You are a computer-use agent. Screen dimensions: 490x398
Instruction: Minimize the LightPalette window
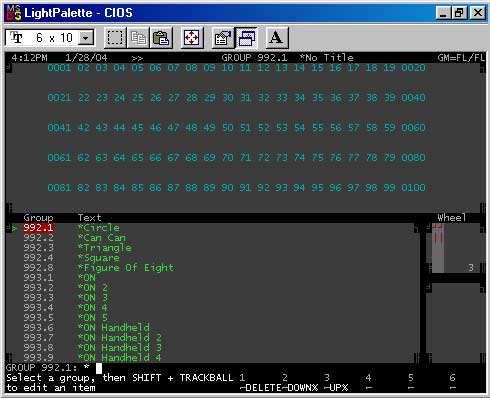(443, 13)
